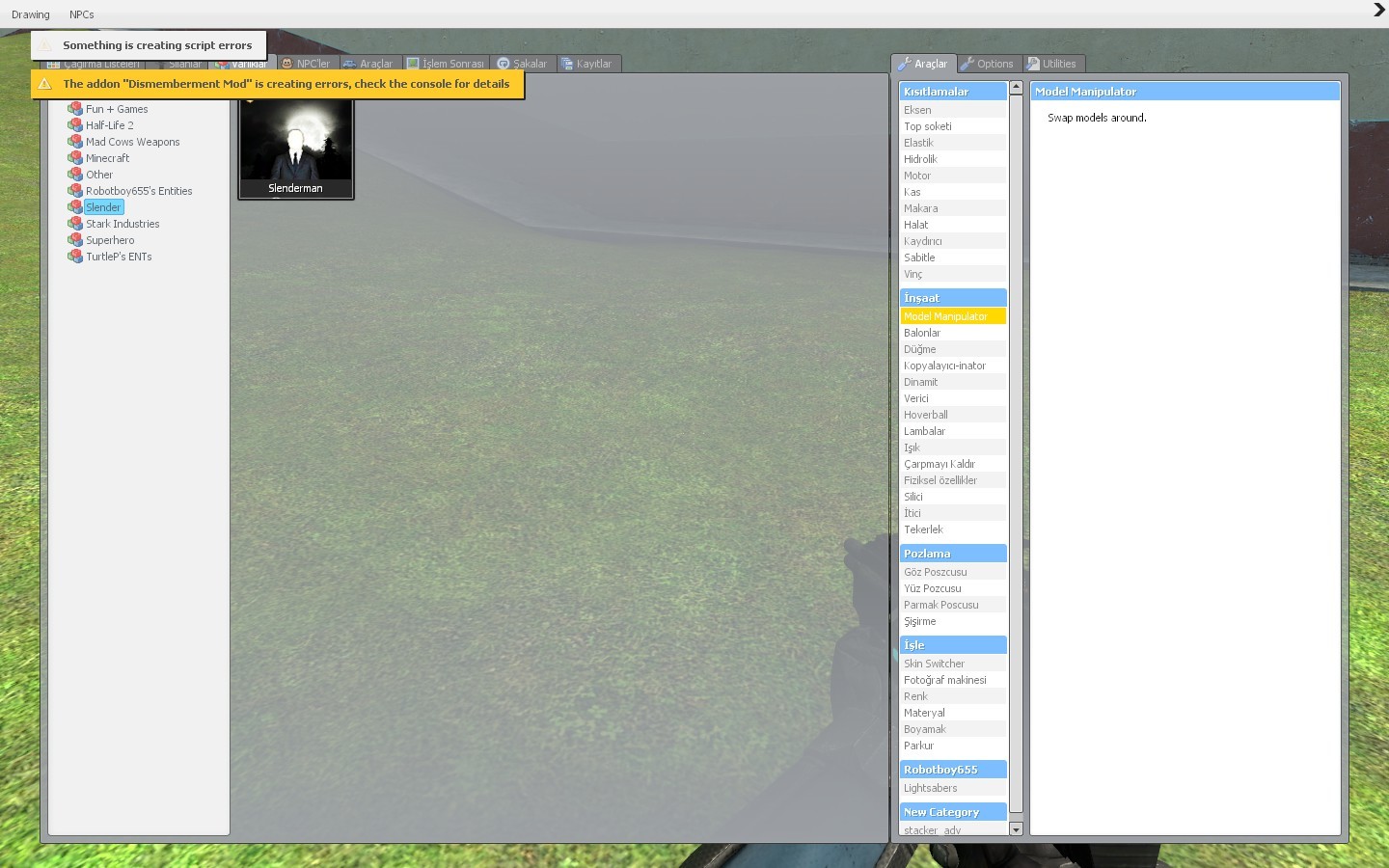Open the NPCs menu
The height and width of the screenshot is (868, 1389).
(82, 14)
